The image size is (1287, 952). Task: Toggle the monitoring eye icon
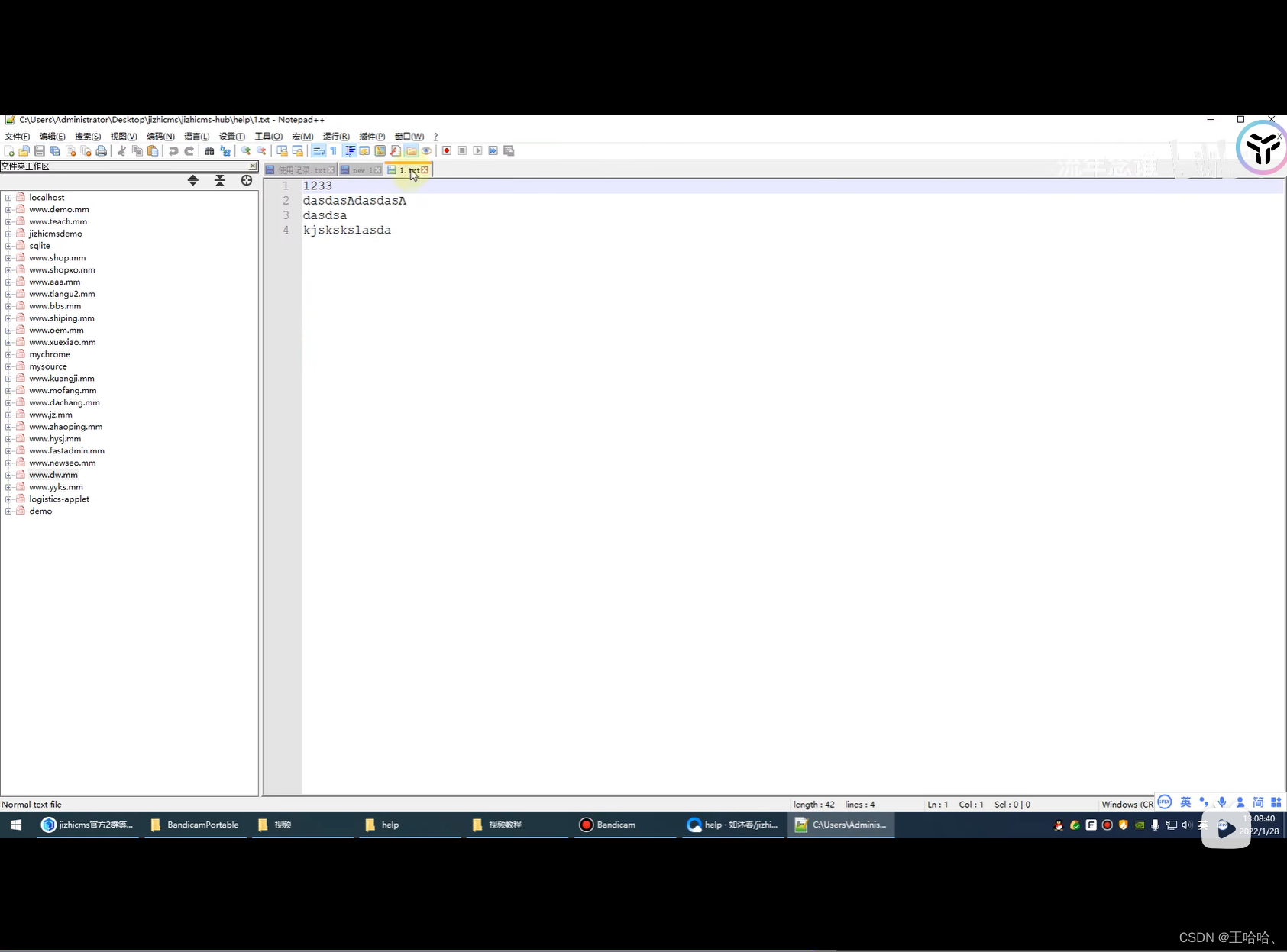426,150
